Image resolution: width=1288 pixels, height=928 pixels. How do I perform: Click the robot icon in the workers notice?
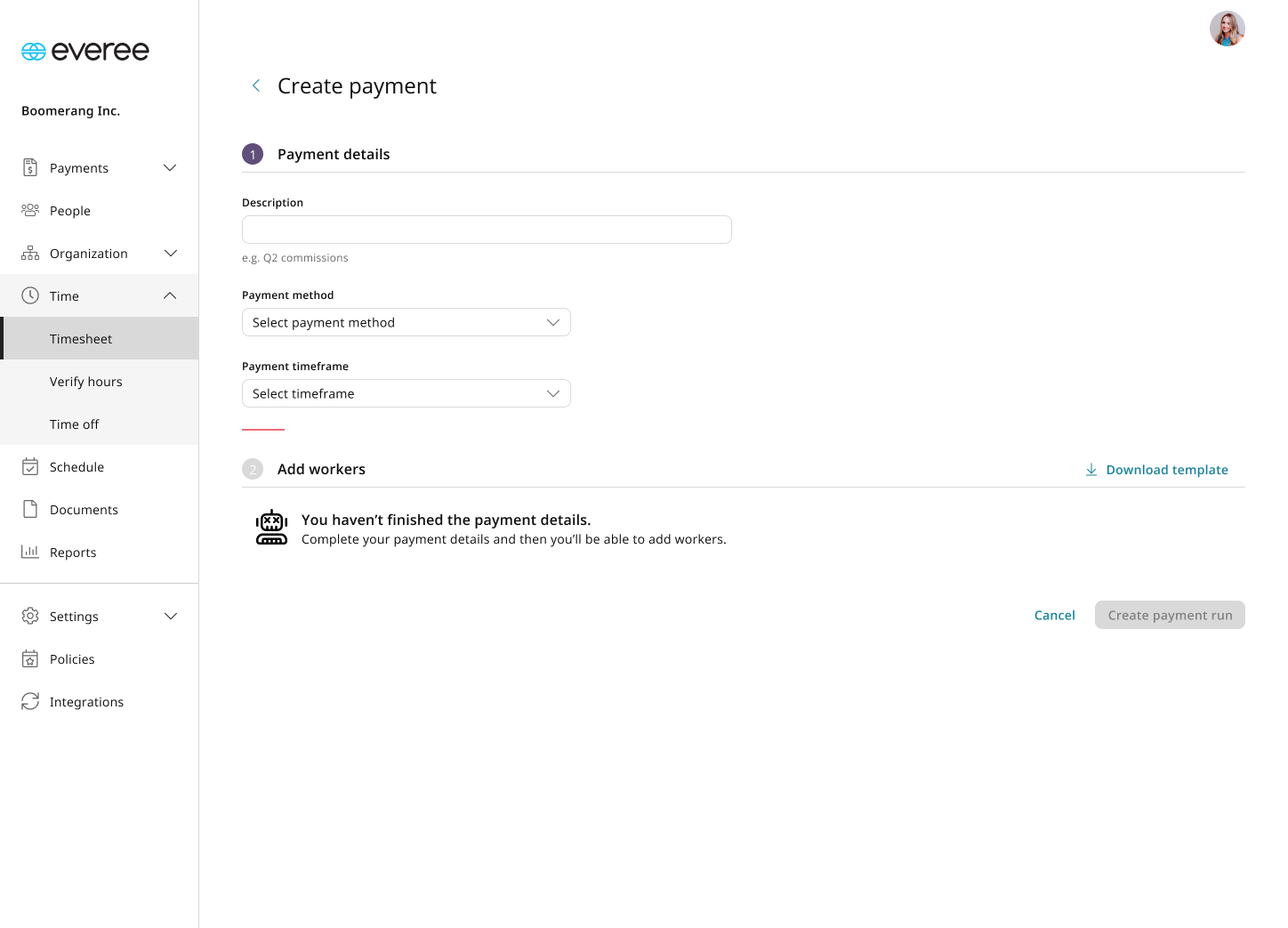271,528
